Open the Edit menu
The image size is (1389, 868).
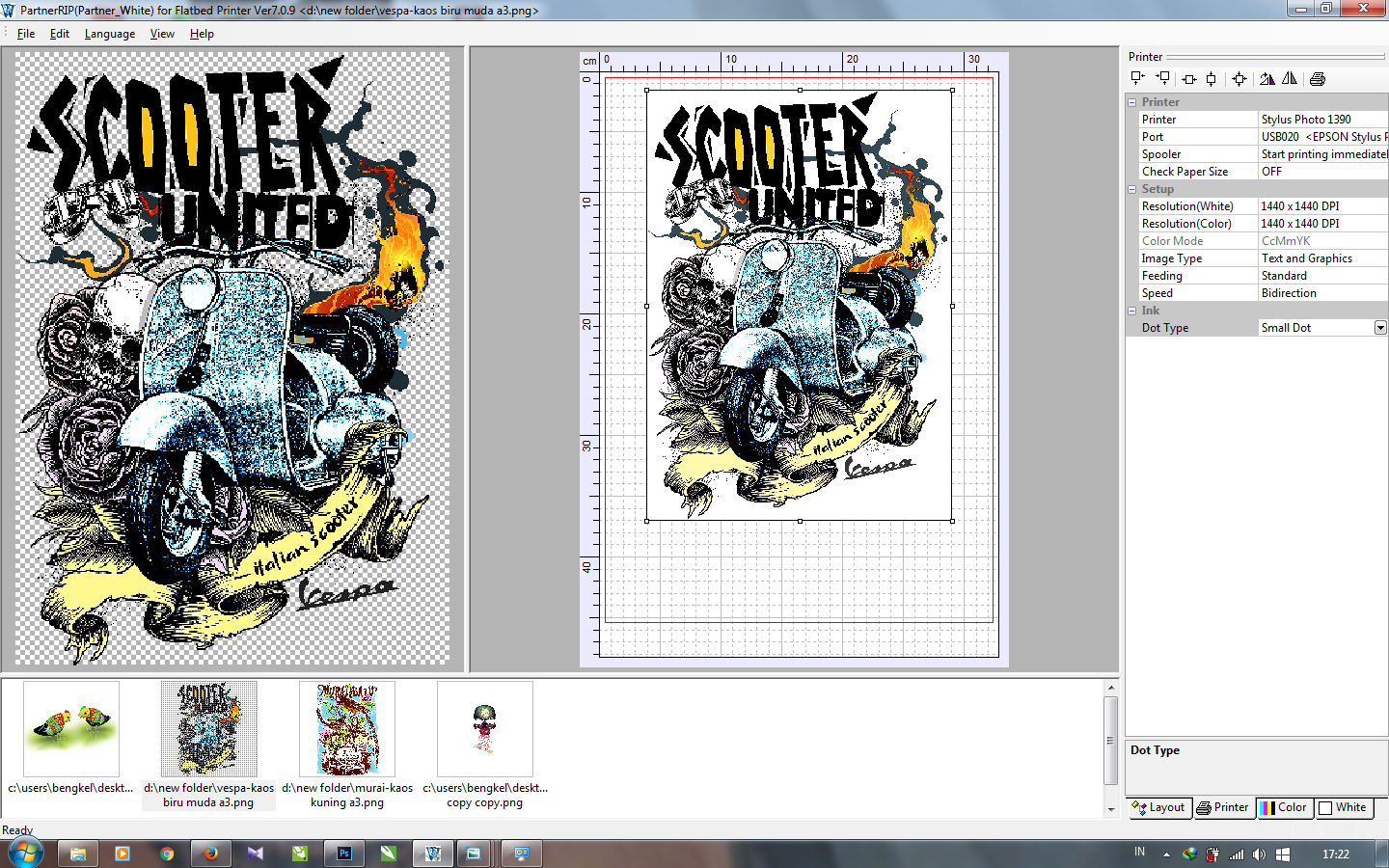click(x=60, y=34)
